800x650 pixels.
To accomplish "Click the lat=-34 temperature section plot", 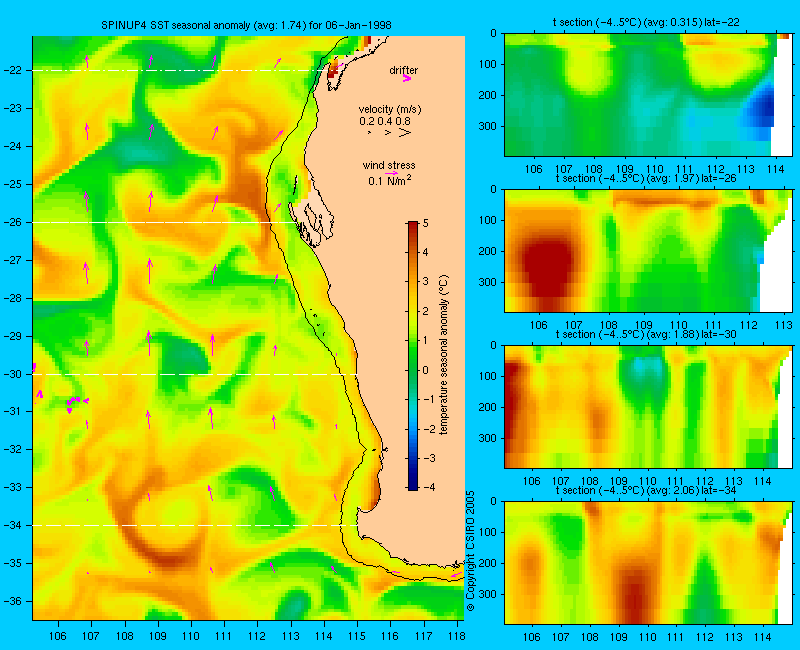I will click(x=647, y=563).
